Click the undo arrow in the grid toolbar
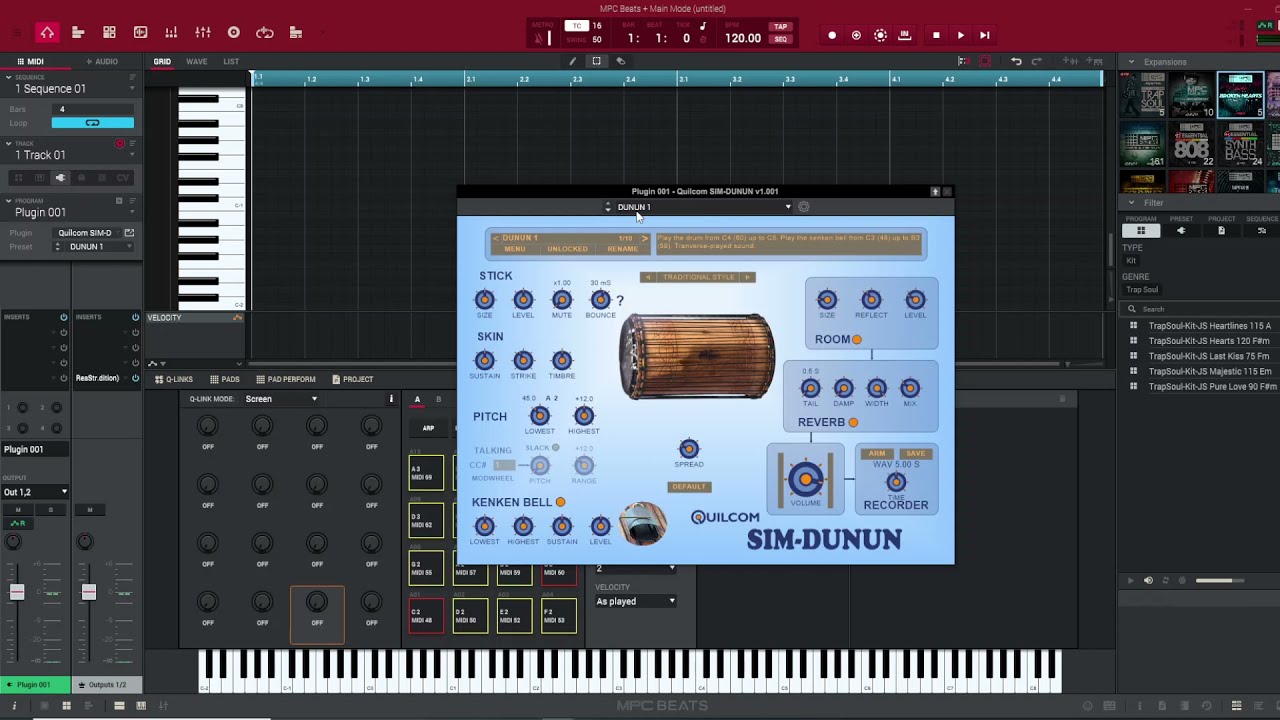This screenshot has width=1280, height=720. pyautogui.click(x=1017, y=61)
